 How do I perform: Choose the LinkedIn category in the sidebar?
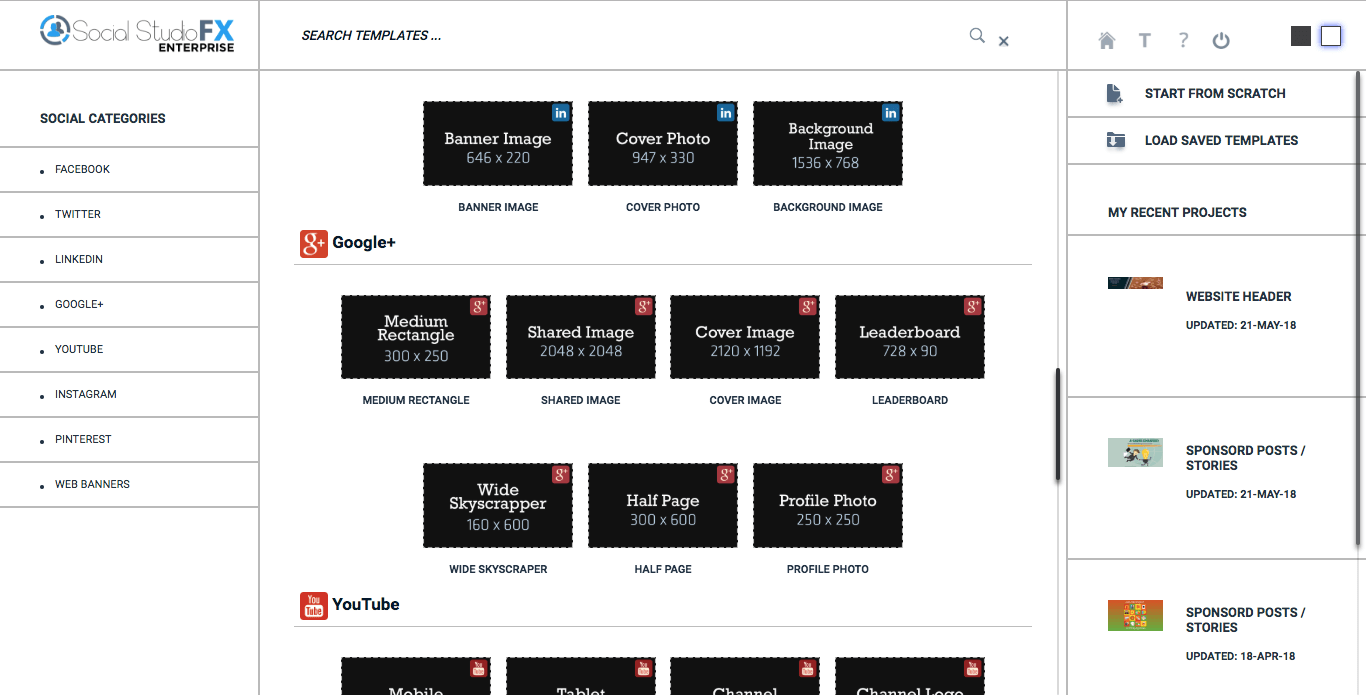click(x=129, y=260)
